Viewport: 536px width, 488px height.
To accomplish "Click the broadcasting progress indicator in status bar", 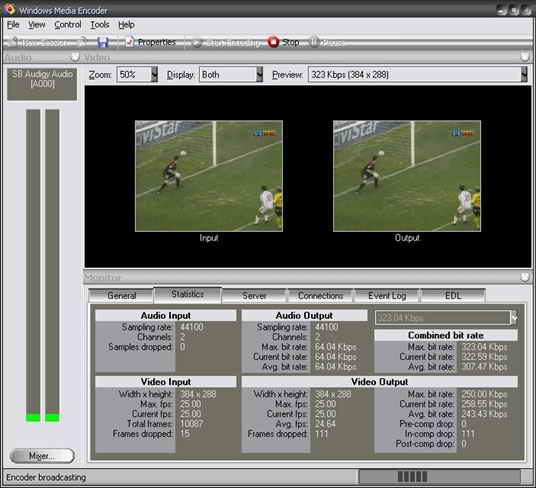I will 440,476.
